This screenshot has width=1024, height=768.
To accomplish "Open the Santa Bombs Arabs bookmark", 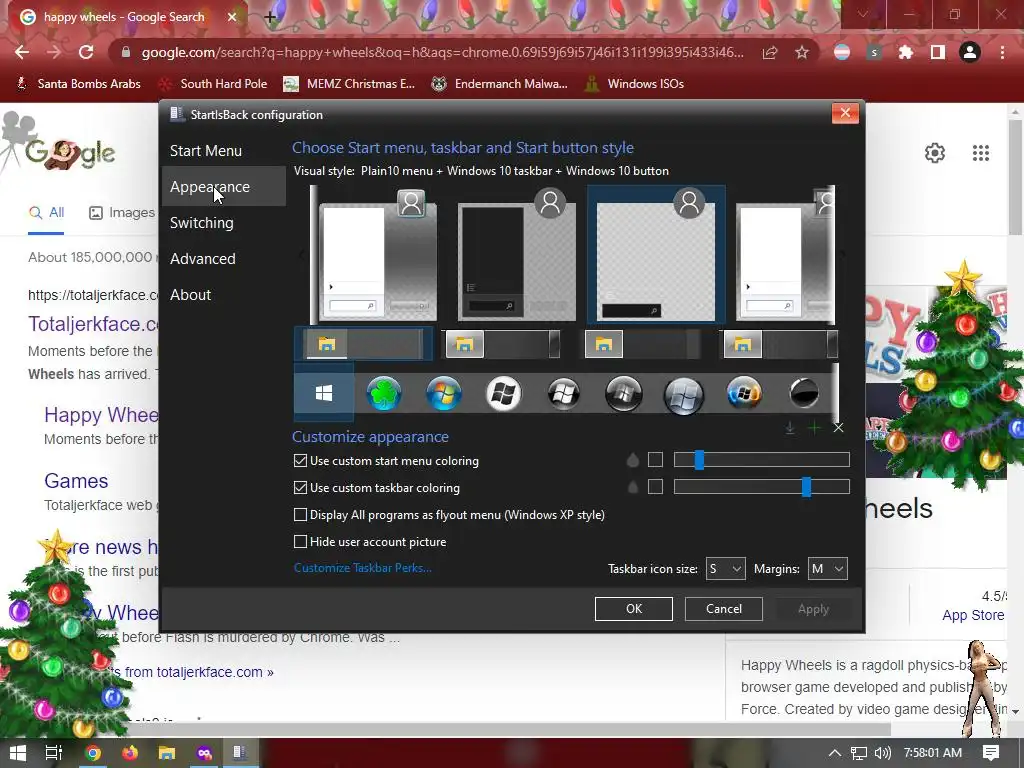I will pos(78,84).
